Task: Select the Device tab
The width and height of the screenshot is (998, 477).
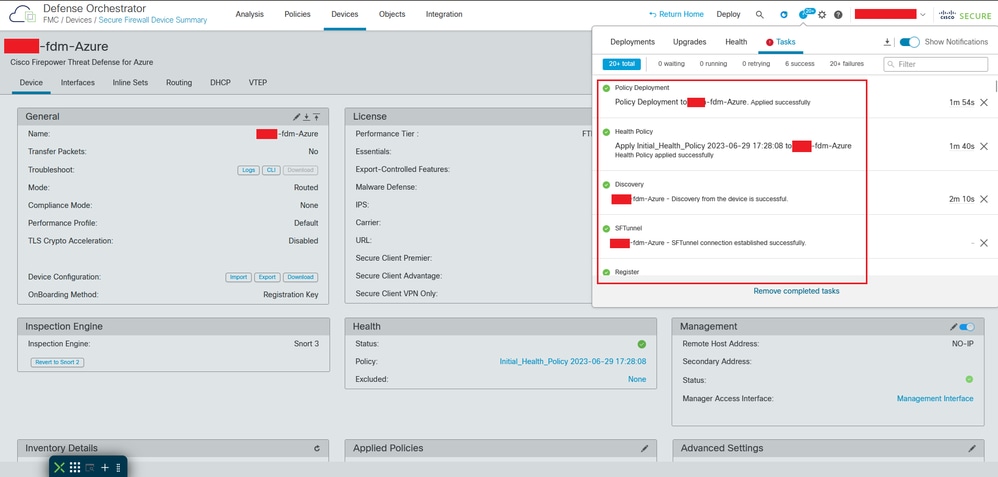Action: (31, 83)
